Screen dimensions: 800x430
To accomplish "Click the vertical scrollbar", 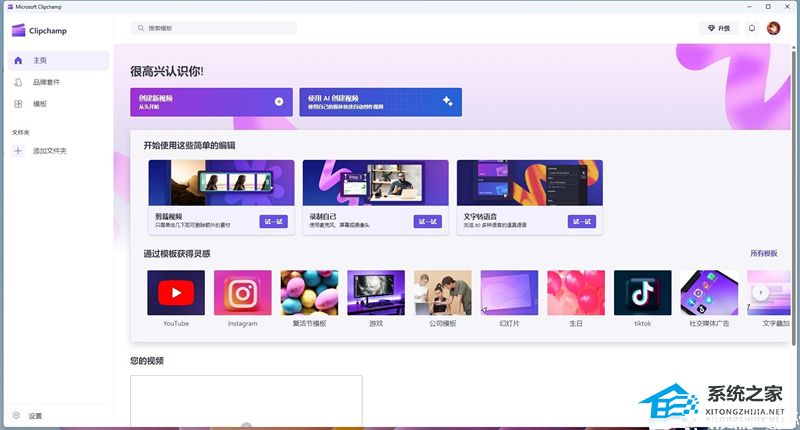I will click(794, 196).
